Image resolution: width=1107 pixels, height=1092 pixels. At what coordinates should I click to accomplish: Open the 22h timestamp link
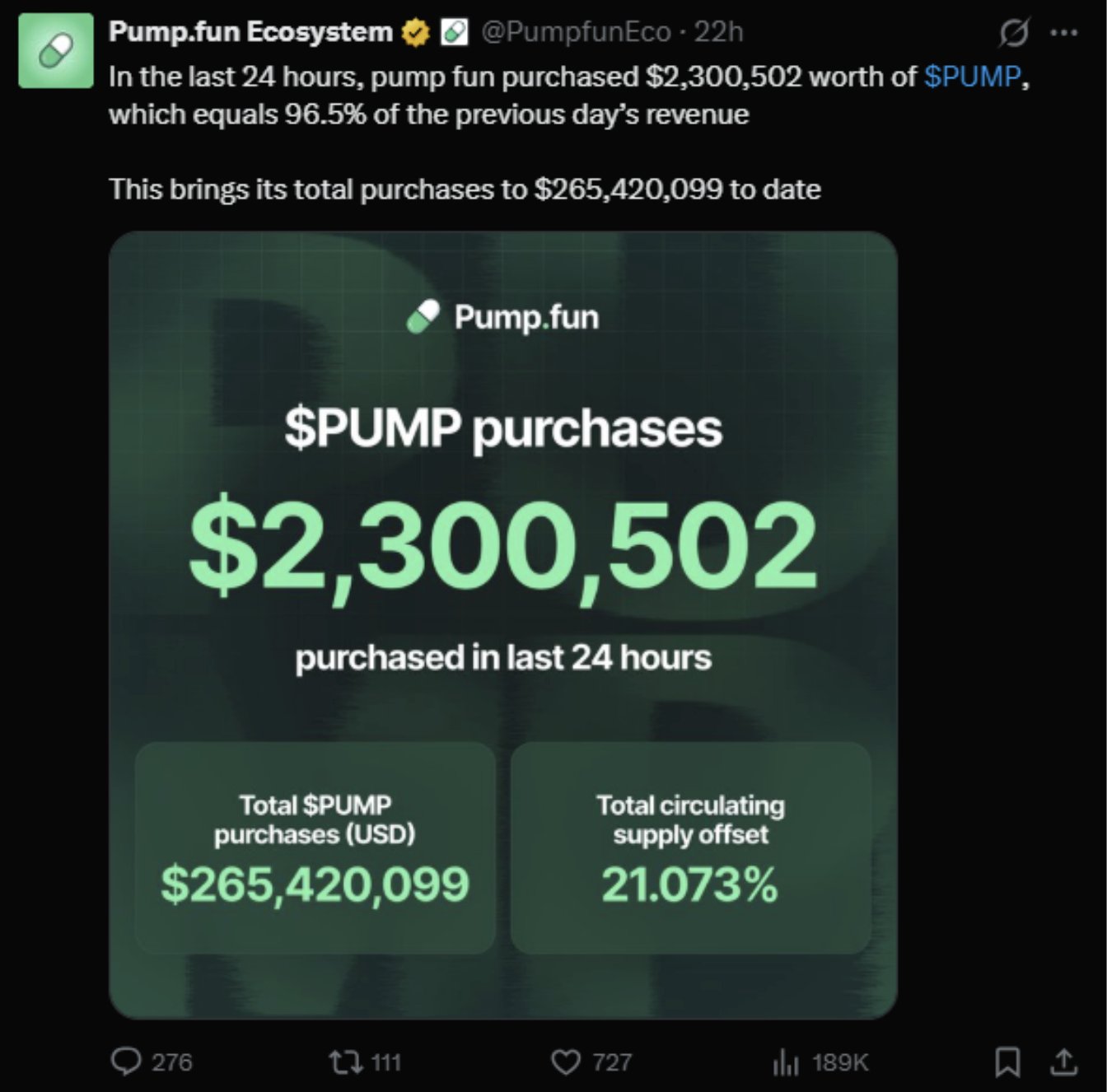(718, 32)
